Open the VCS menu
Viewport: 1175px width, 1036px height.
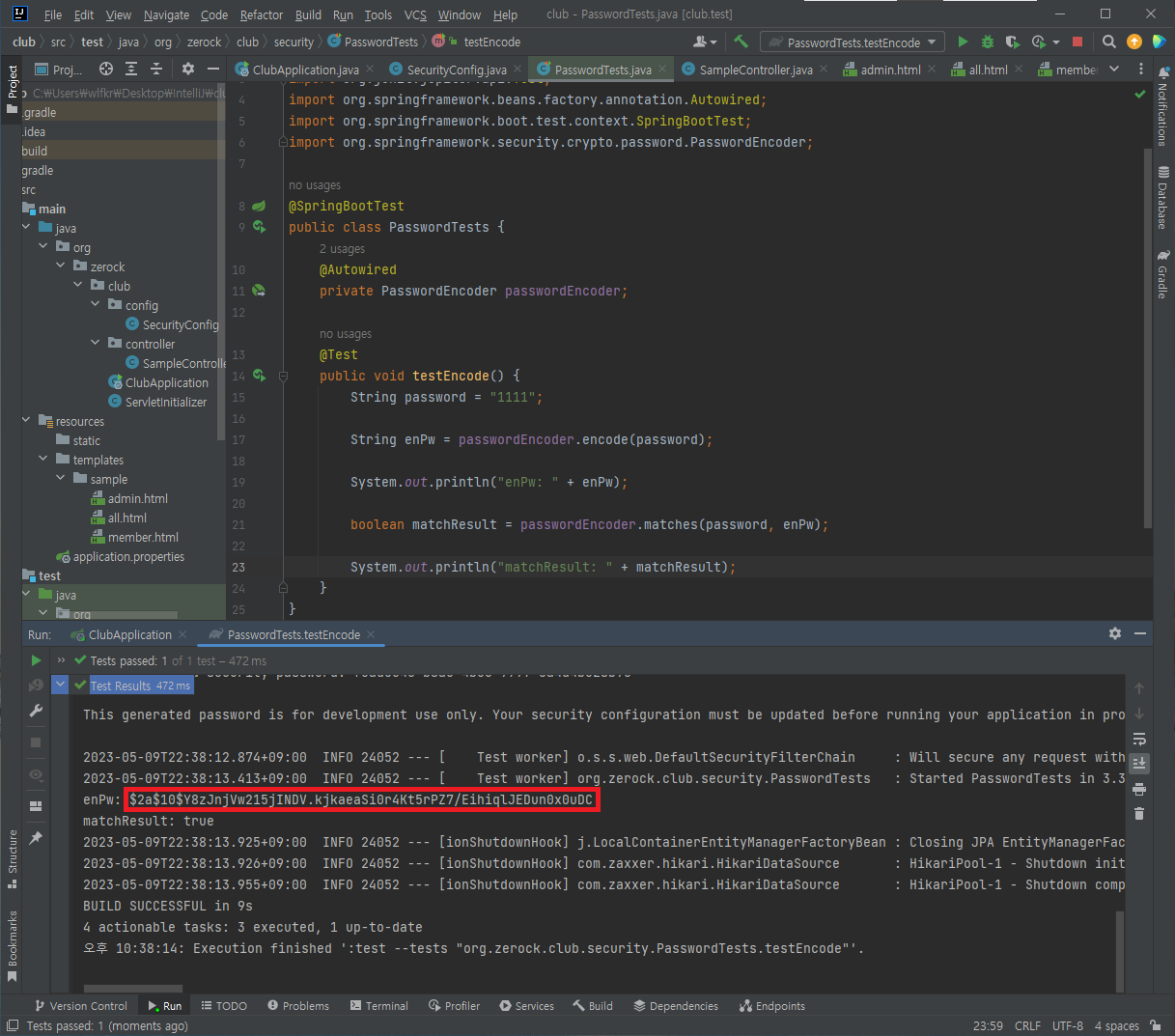click(415, 14)
